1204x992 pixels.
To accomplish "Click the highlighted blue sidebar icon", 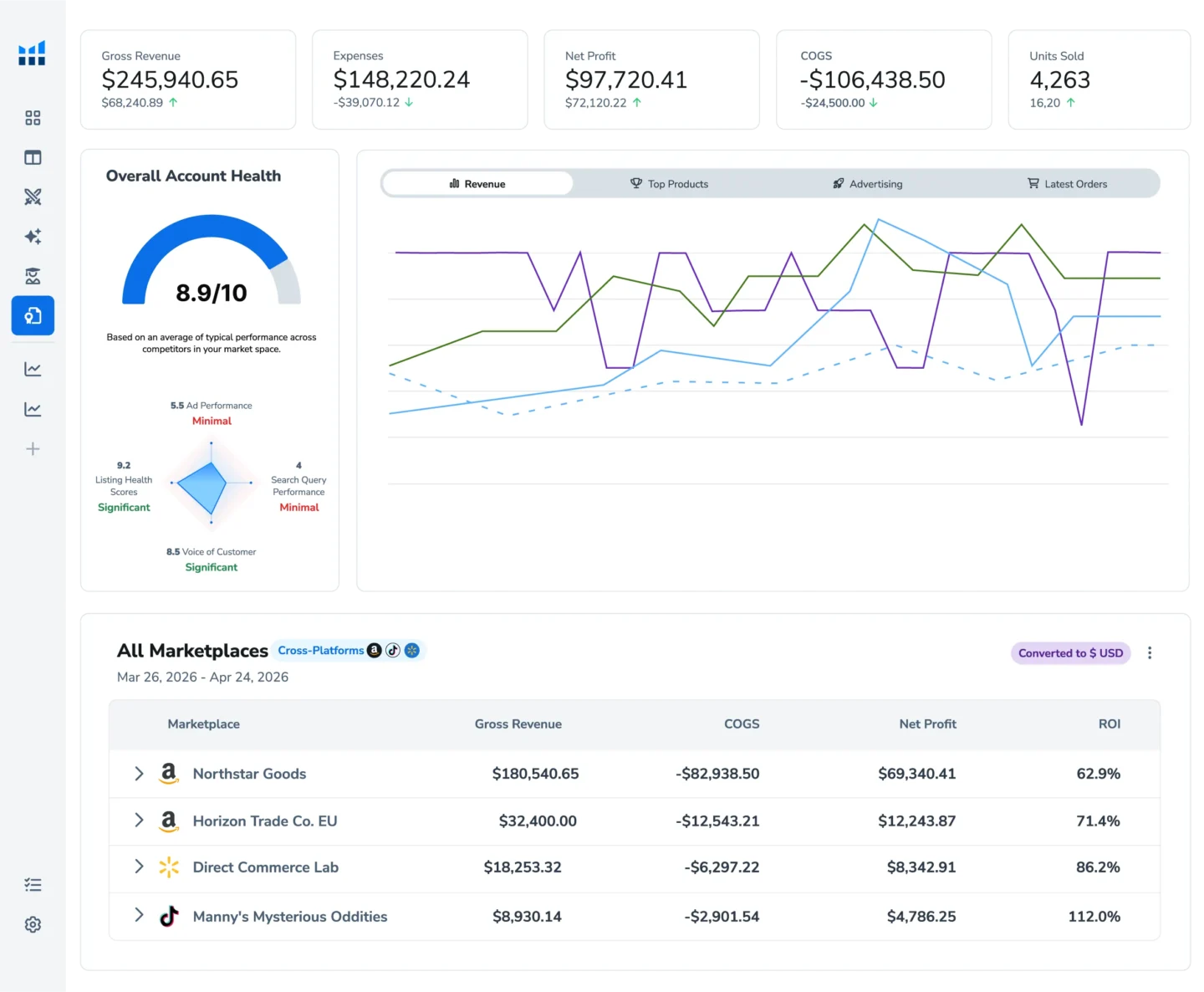I will click(33, 315).
